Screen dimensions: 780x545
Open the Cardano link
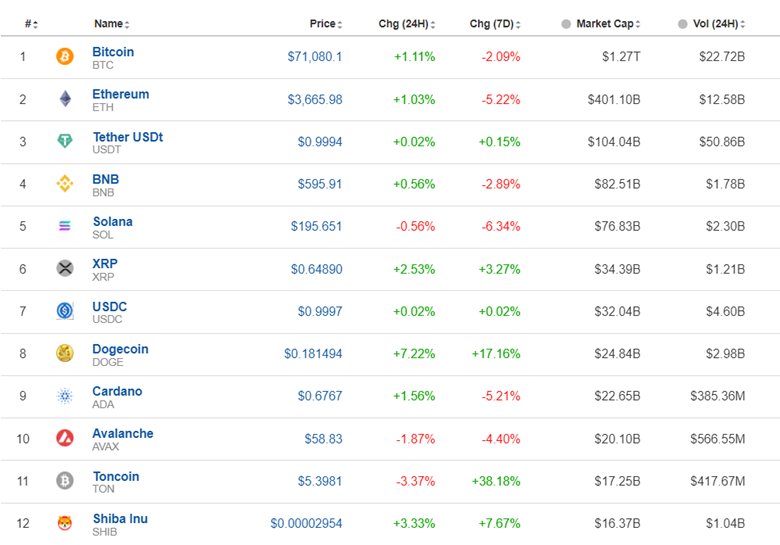[x=117, y=391]
